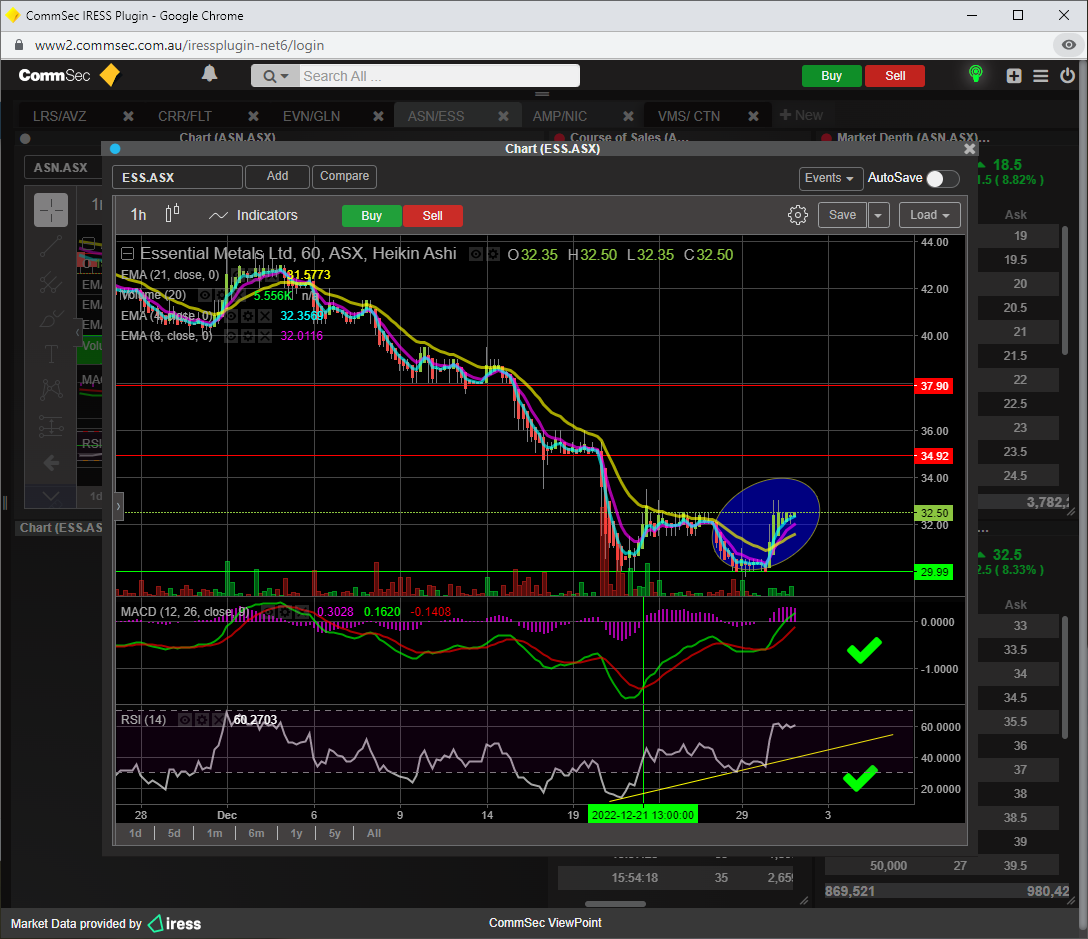Click the green alerts beacon icon
Screen dimensions: 1088x939
pyautogui.click(x=976, y=75)
